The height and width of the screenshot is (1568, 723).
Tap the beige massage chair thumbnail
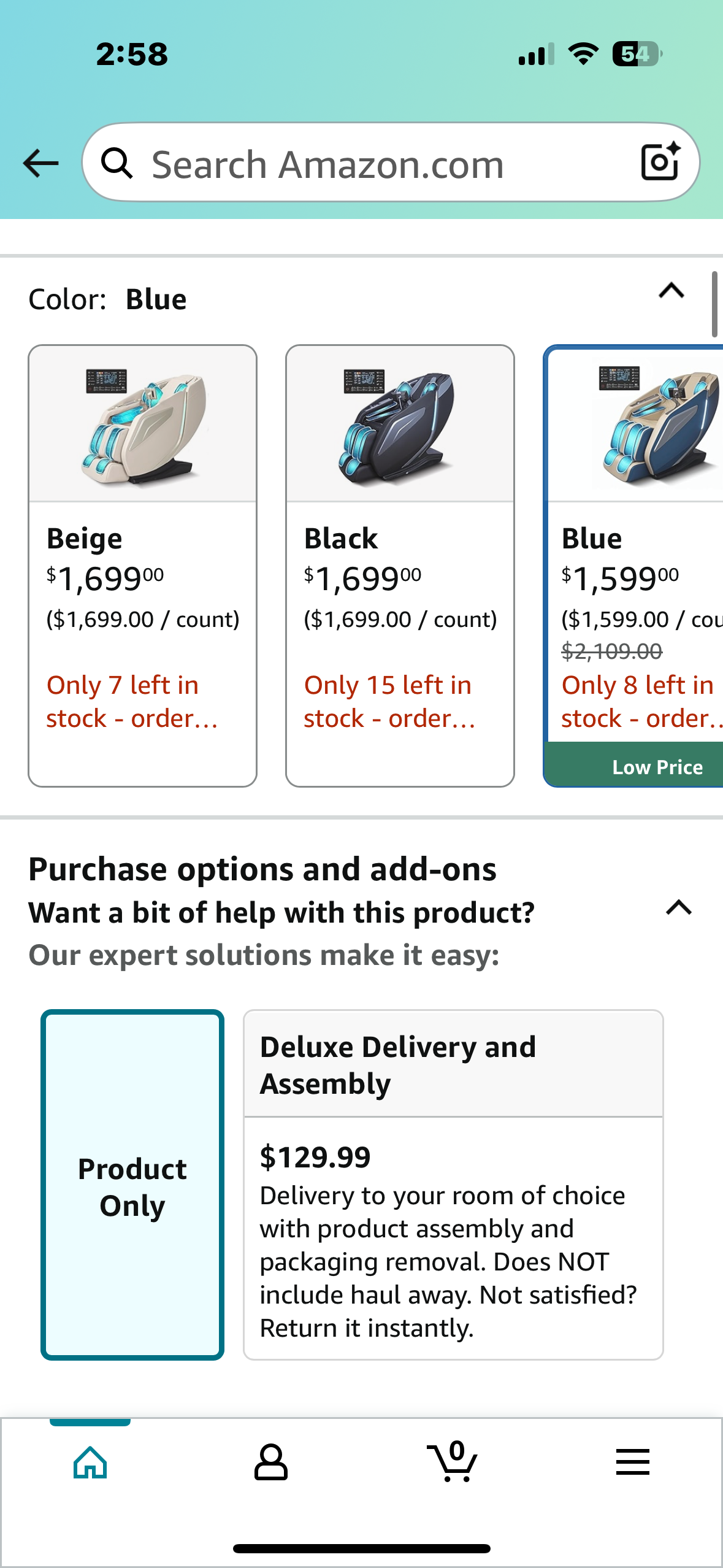pos(142,424)
